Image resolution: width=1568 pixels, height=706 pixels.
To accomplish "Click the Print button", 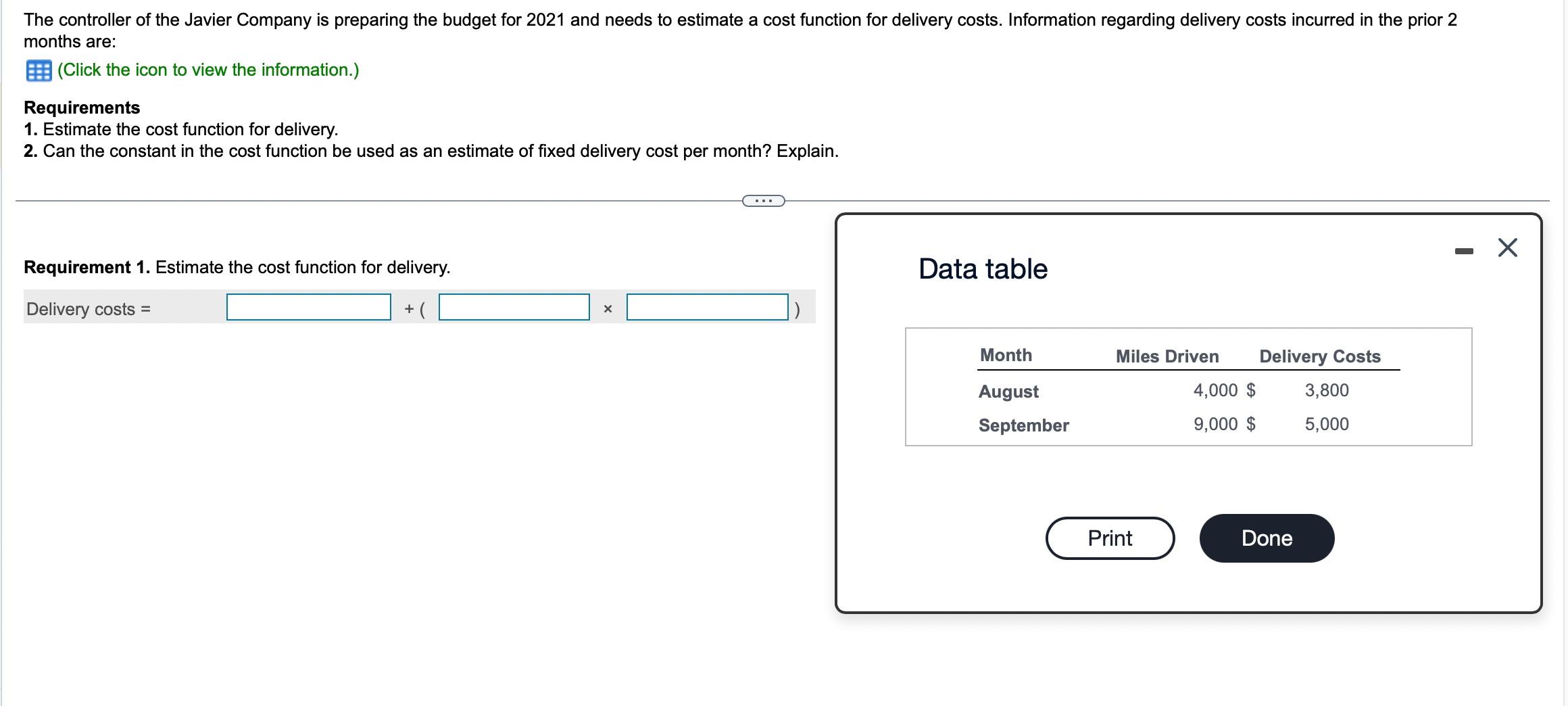I will point(1109,538).
